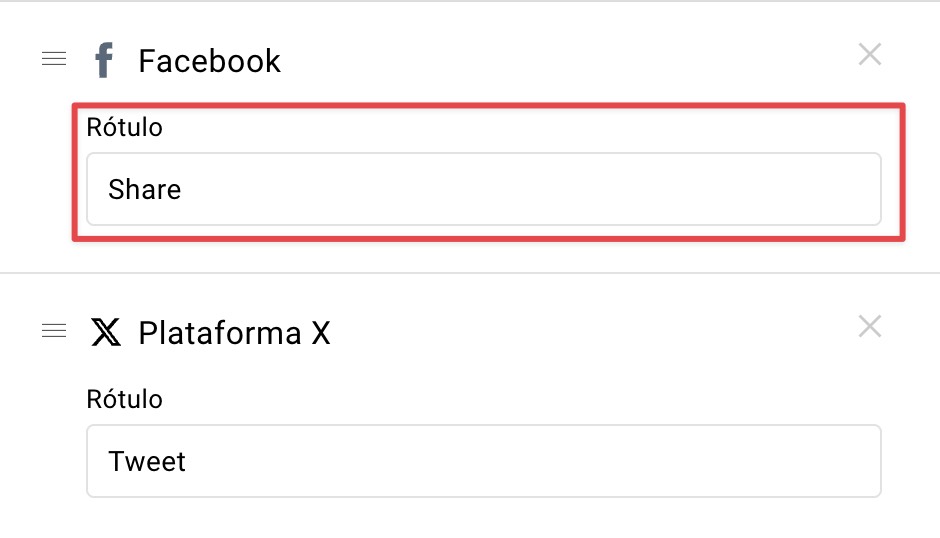The image size is (940, 538).
Task: Click blank area beside Plataforma X title
Action: [x=593, y=333]
